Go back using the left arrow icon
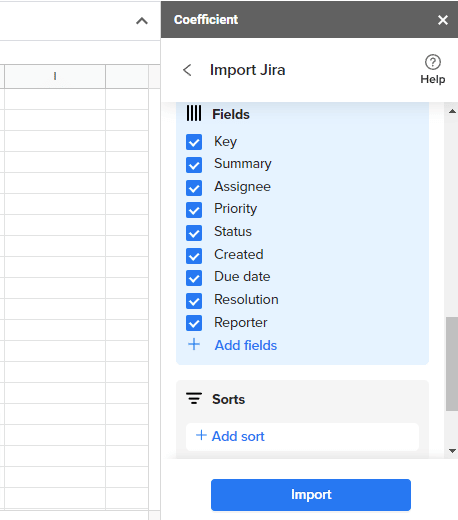This screenshot has height=520, width=458. (x=187, y=70)
